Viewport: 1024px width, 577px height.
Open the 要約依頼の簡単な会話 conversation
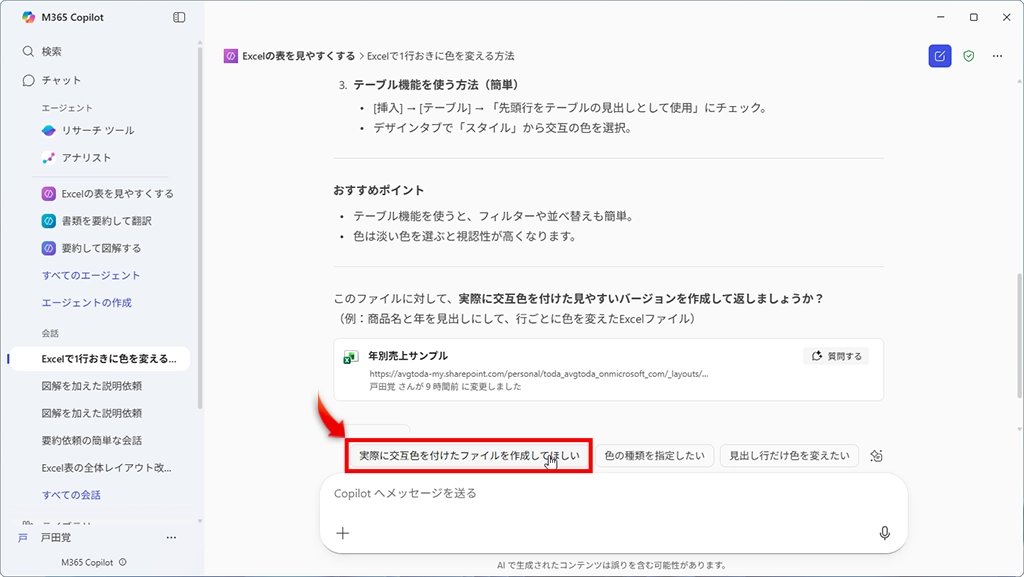[91, 440]
